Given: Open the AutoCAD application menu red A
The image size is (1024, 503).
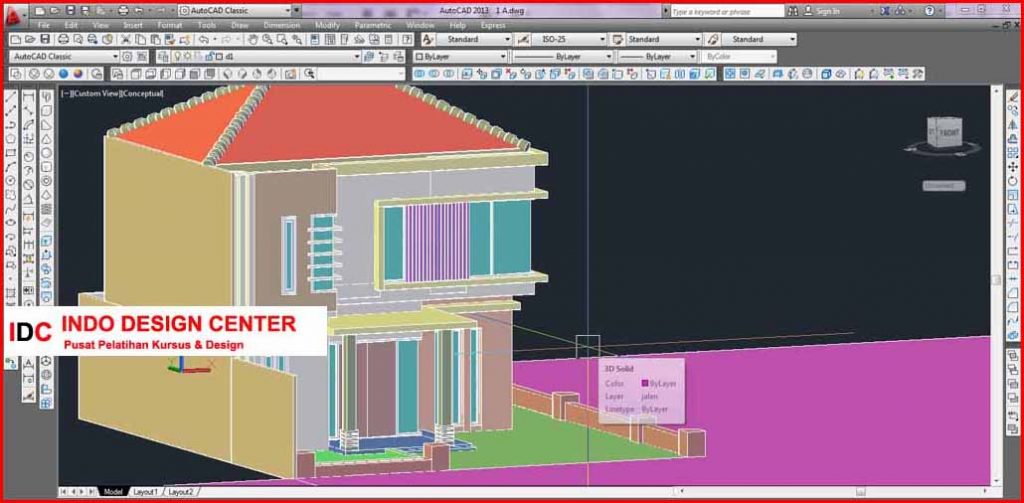Looking at the screenshot, I should pyautogui.click(x=14, y=14).
